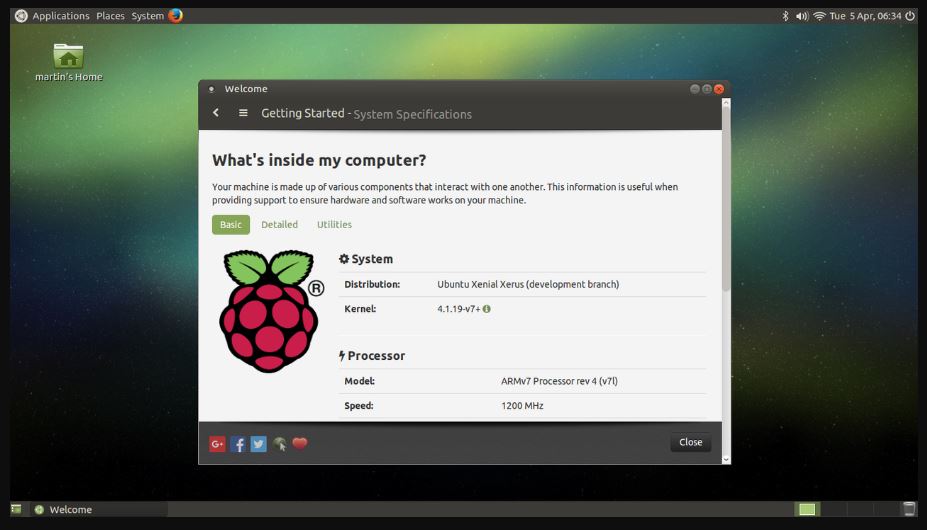
Task: Click the kernel info green icon
Action: click(x=487, y=309)
